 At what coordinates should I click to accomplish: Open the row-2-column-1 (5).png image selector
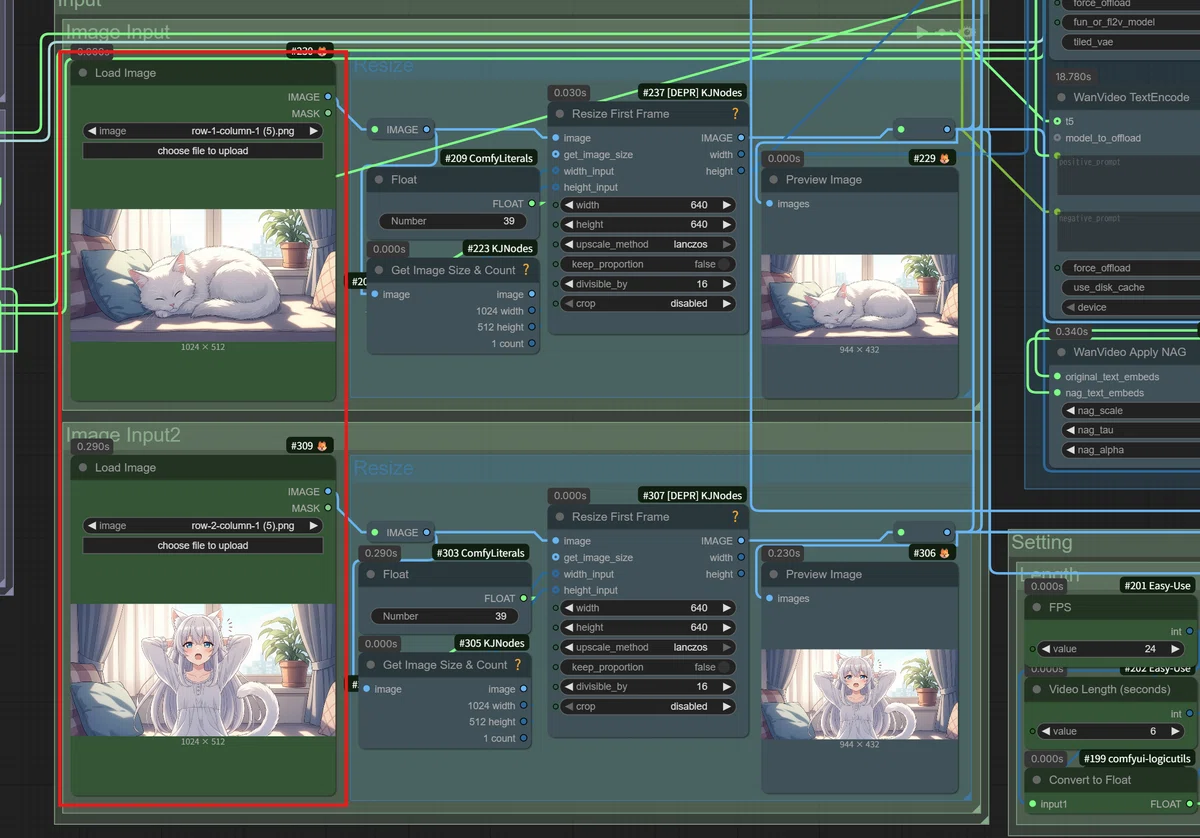203,525
